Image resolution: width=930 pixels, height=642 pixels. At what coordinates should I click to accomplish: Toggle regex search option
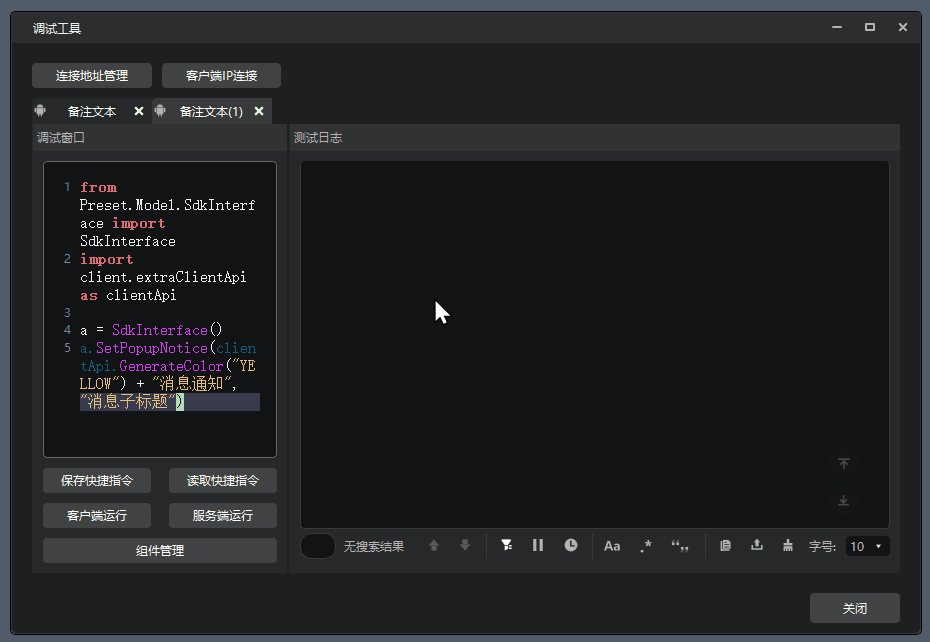pos(646,546)
